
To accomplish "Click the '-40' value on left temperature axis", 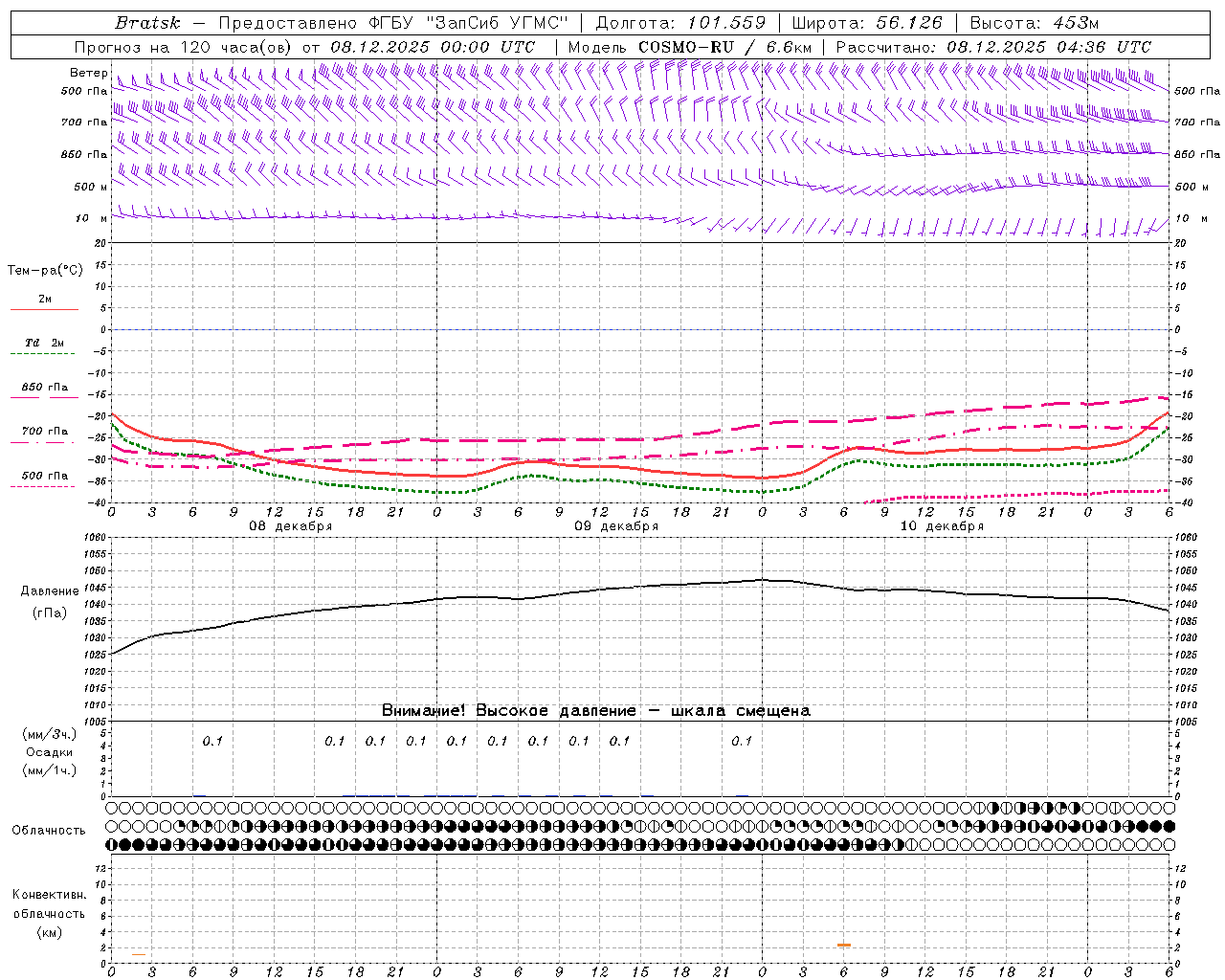I will (97, 503).
